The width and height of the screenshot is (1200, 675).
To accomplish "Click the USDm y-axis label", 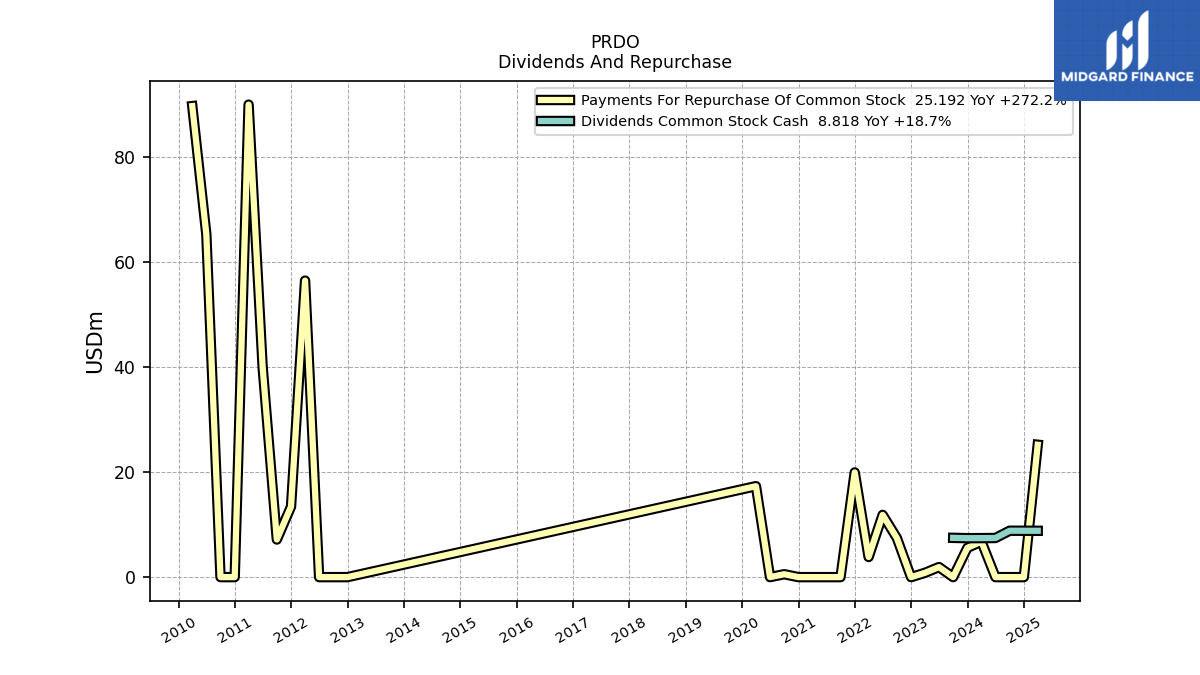I will (x=95, y=342).
